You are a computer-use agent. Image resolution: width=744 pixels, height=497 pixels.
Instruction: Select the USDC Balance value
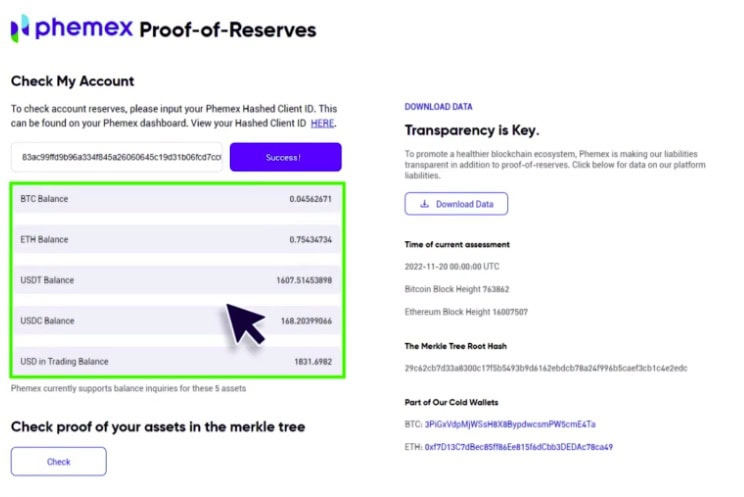[306, 321]
